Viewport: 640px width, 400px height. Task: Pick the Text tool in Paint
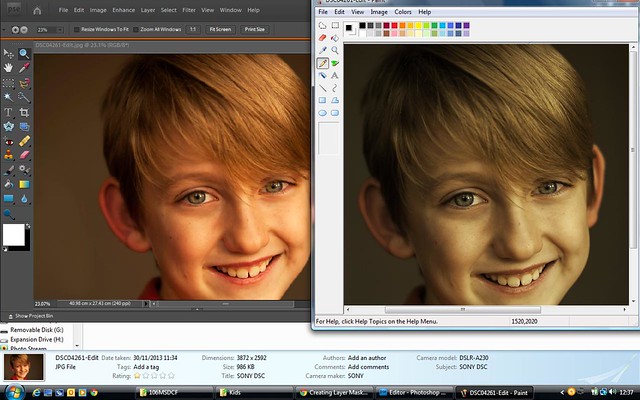335,75
